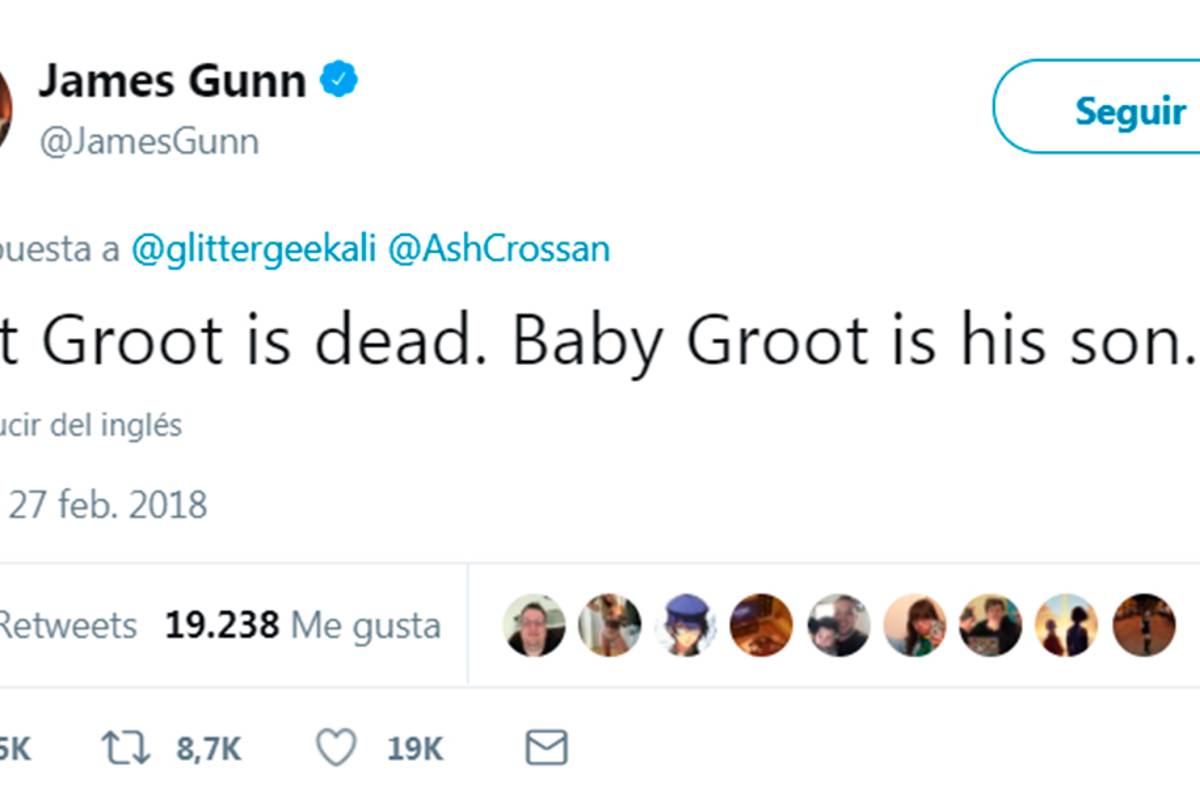Toggle following by pressing Seguir
The image size is (1200, 800).
coord(1128,113)
